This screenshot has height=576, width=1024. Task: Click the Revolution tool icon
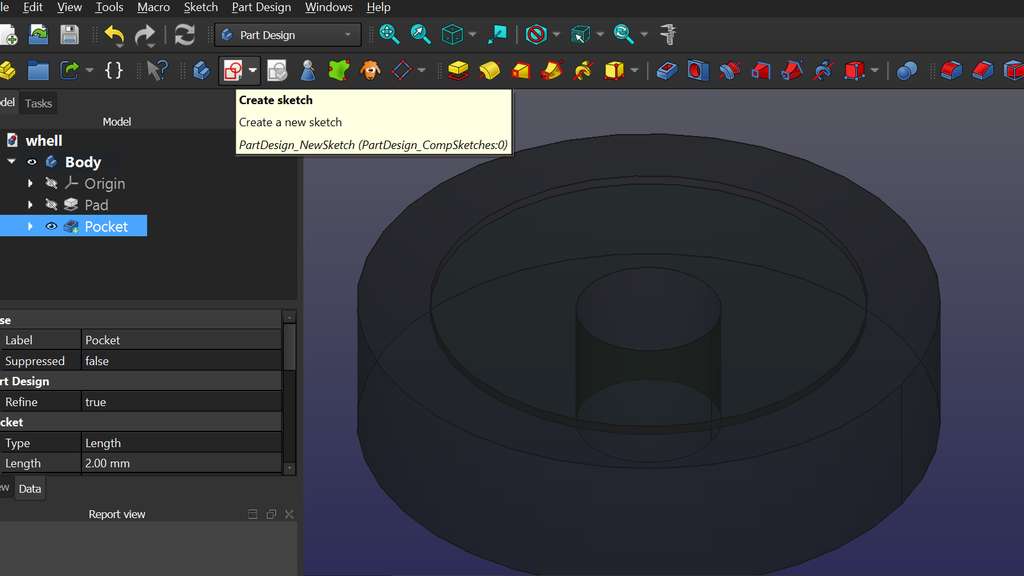click(x=489, y=70)
